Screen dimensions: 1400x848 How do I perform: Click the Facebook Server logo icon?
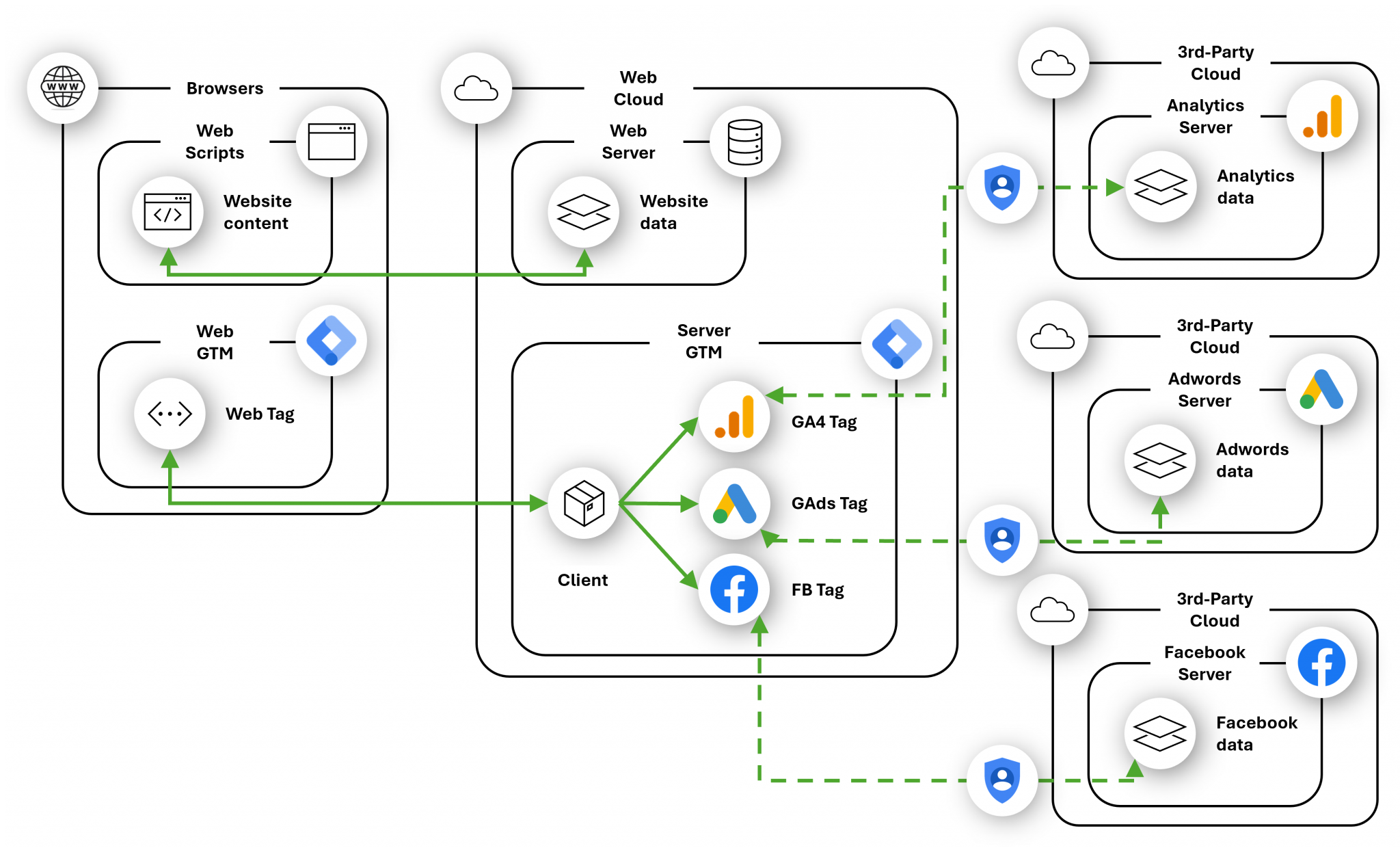[x=1321, y=663]
